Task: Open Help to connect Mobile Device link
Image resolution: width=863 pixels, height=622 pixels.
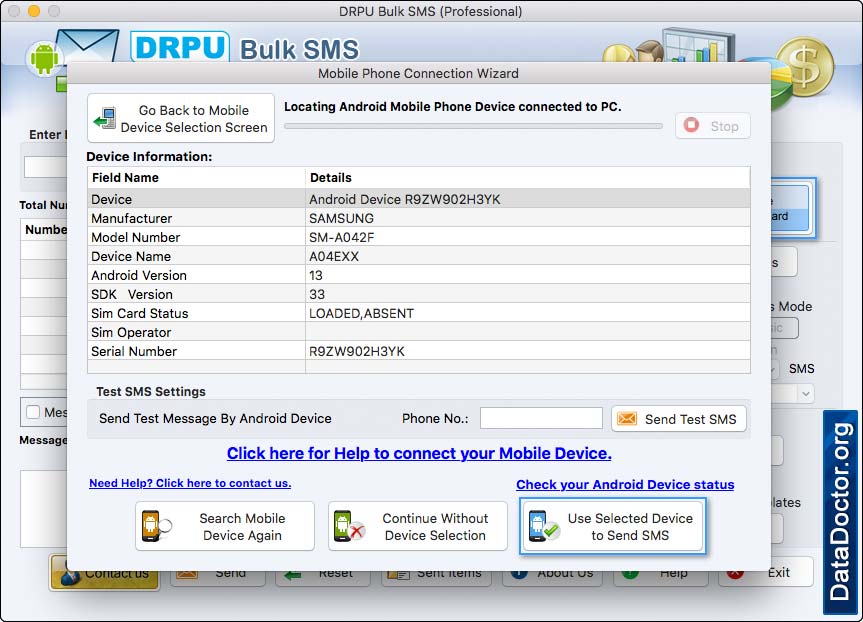Action: pos(419,453)
